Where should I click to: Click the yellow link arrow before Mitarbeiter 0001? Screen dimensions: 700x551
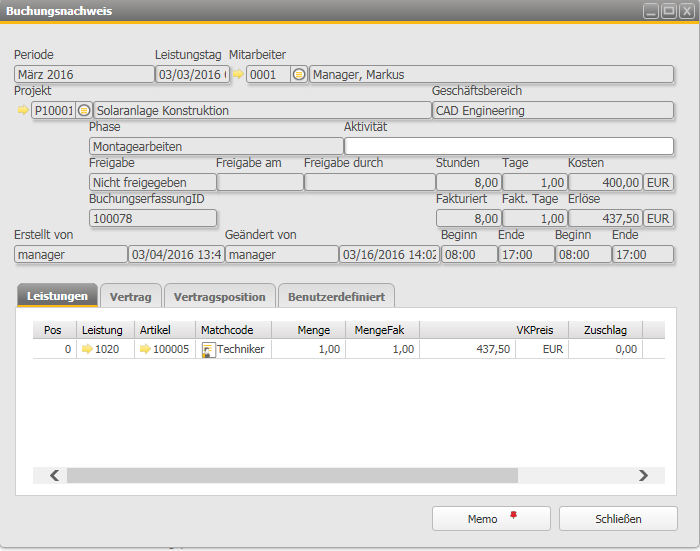[238, 74]
